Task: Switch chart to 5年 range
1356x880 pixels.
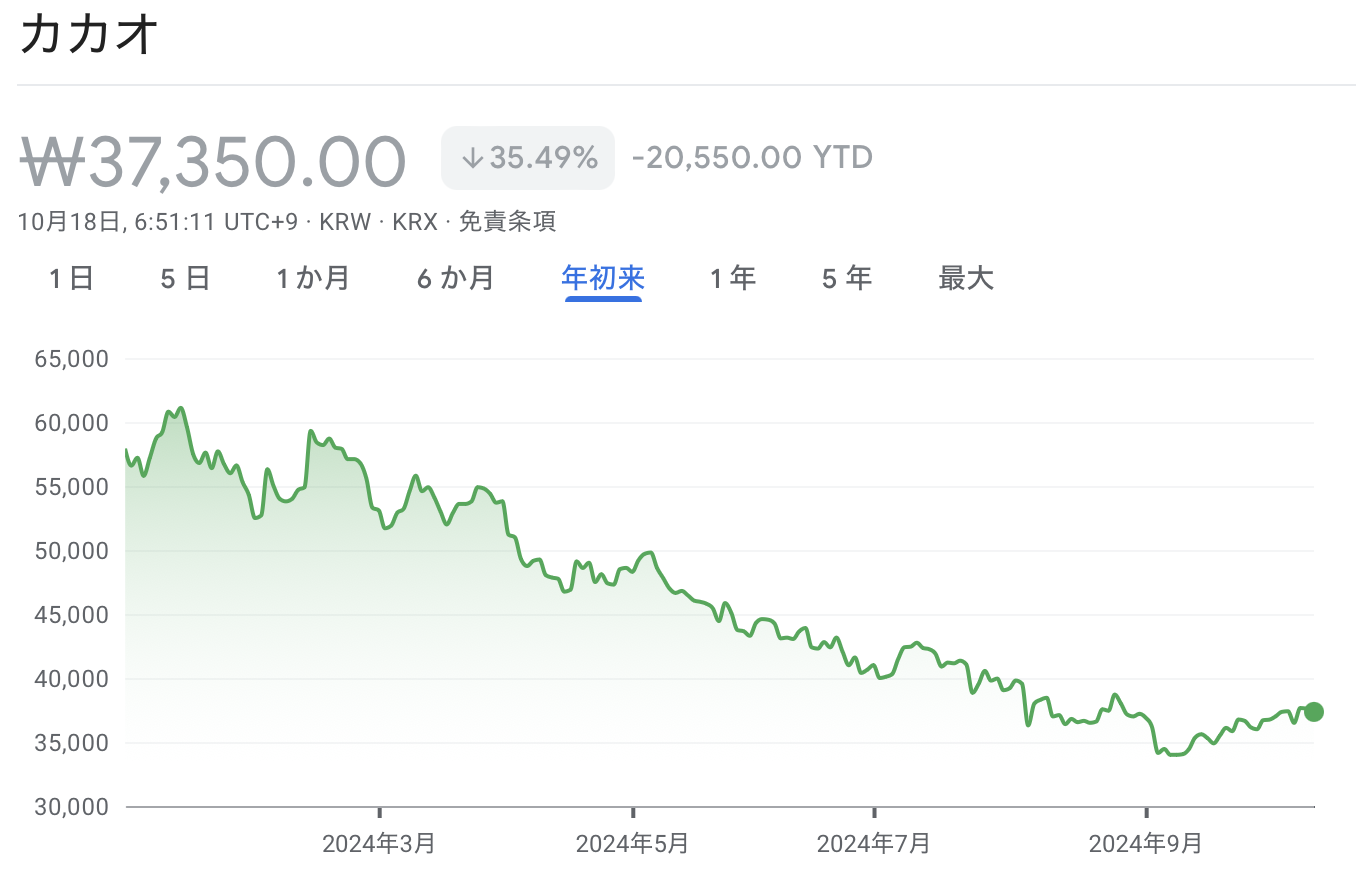Action: coord(847,278)
